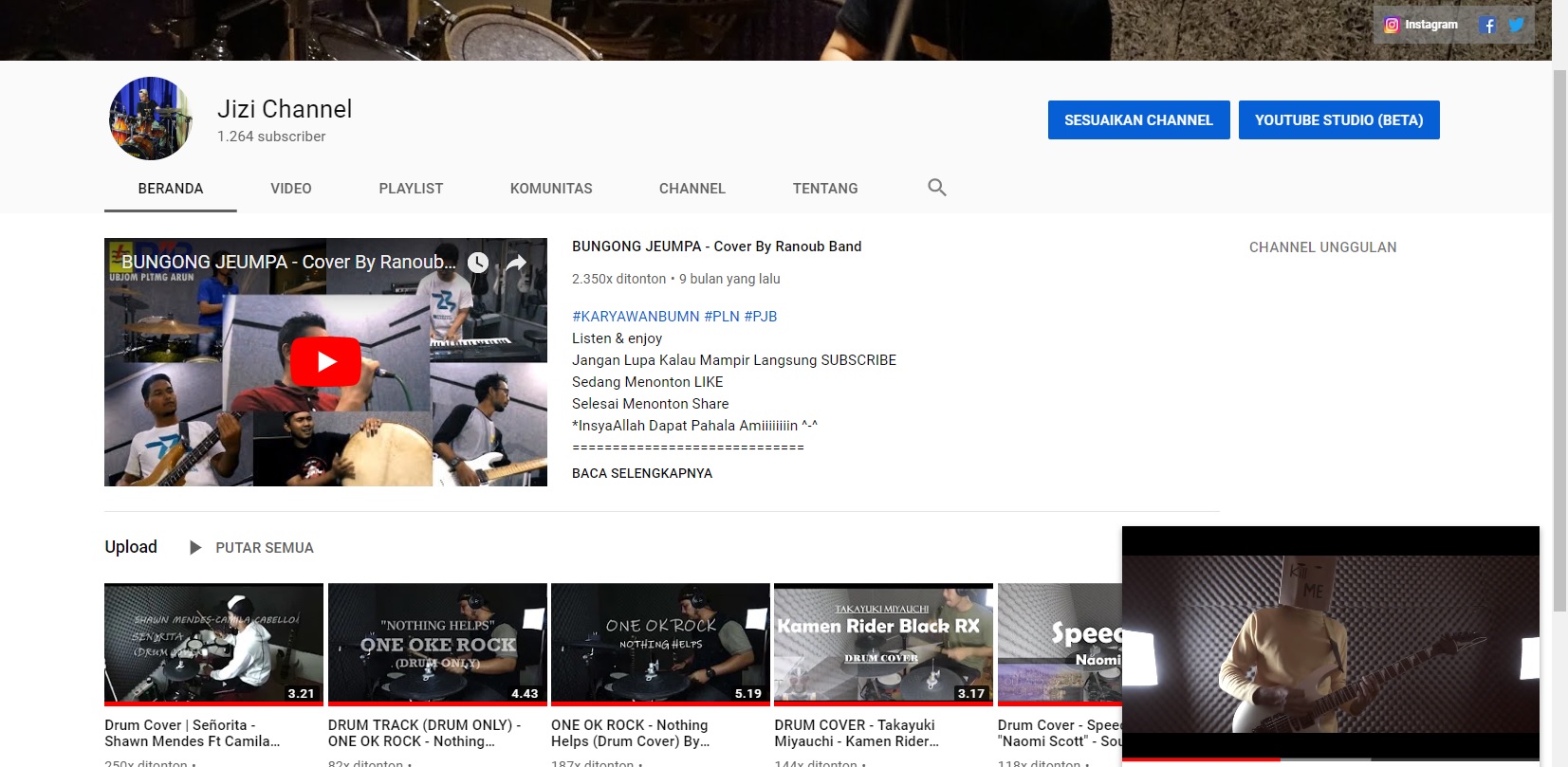Image resolution: width=1568 pixels, height=767 pixels.
Task: Click the 'Selesai Menonton Share' line
Action: click(651, 404)
